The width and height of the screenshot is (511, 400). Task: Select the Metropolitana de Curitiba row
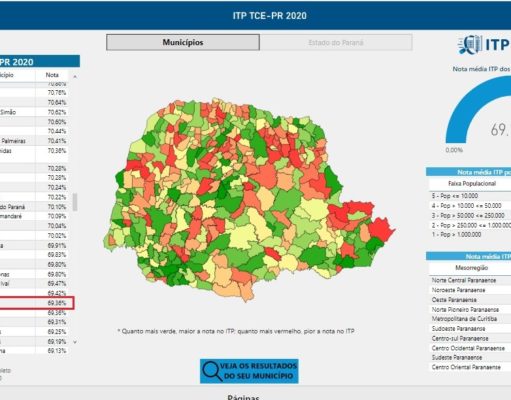[x=470, y=319]
